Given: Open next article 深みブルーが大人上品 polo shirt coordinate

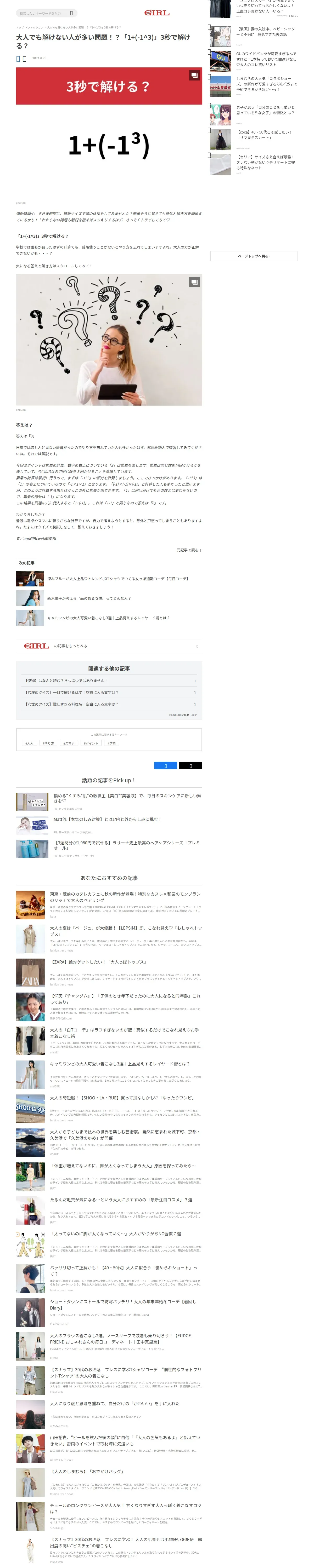Looking at the screenshot, I should (118, 579).
